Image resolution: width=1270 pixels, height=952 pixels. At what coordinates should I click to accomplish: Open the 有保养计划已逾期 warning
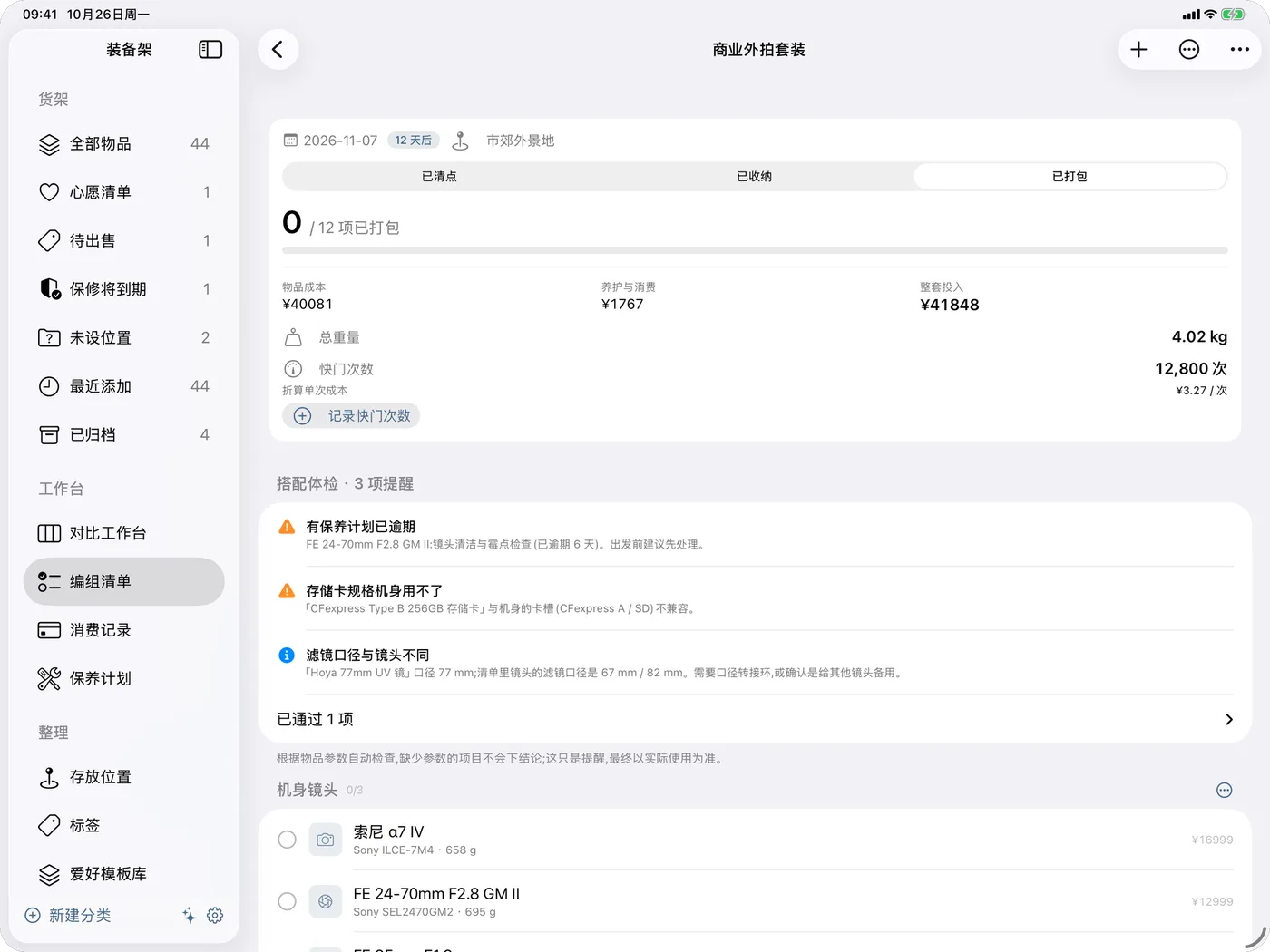point(755,535)
